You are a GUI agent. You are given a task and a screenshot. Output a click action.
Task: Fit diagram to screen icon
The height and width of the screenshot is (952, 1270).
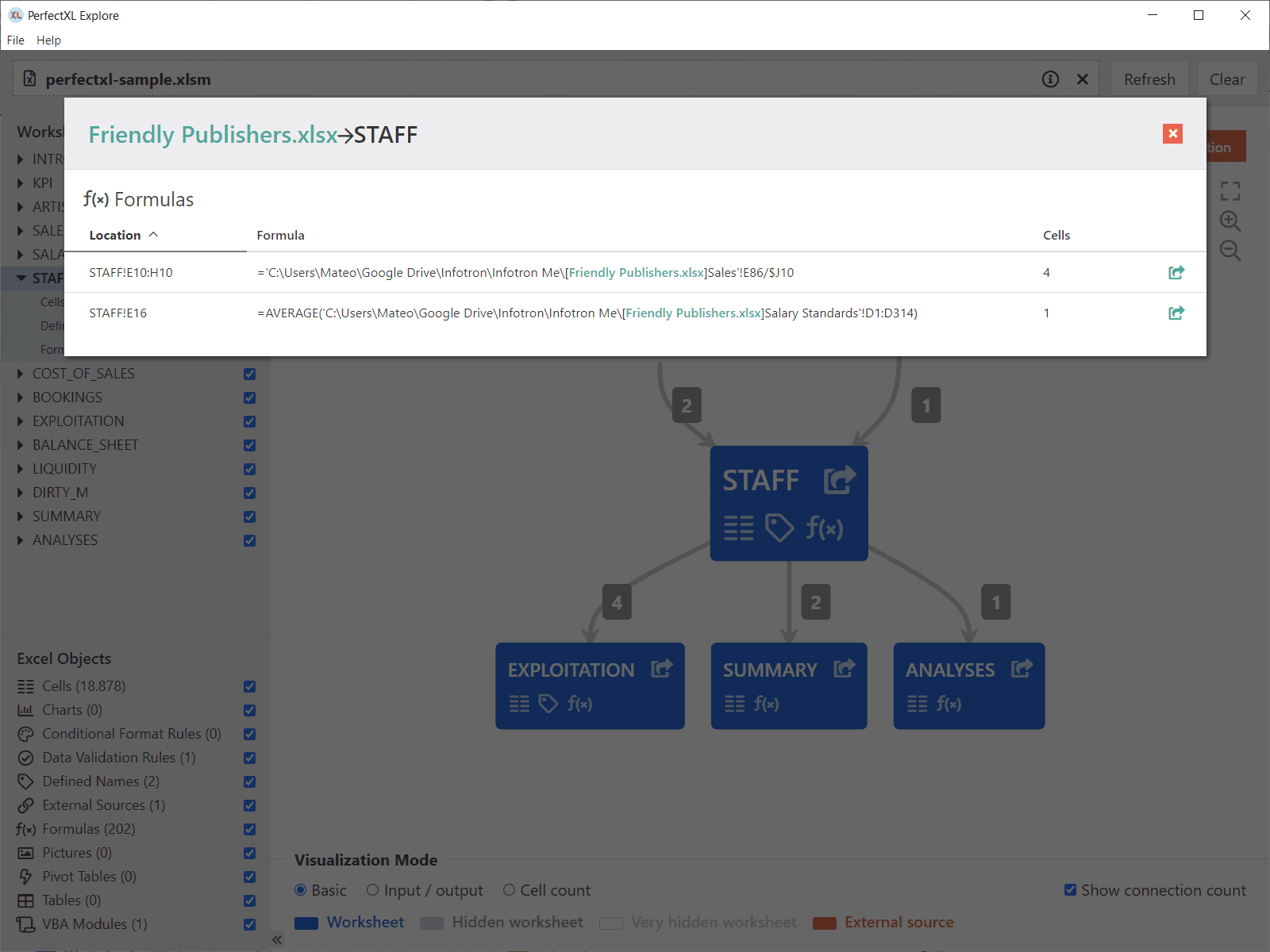tap(1230, 191)
